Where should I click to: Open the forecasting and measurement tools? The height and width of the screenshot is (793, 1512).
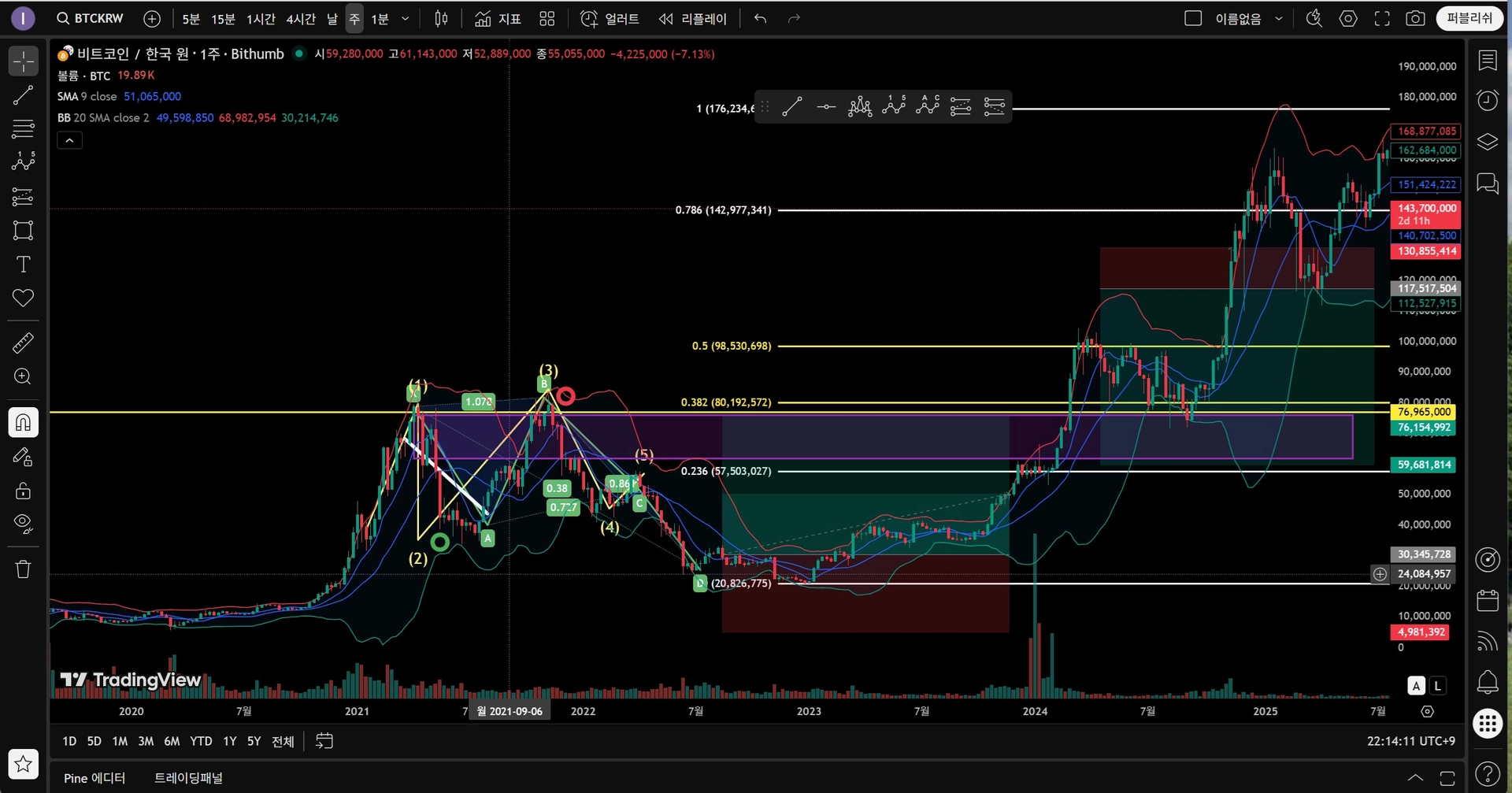24,196
